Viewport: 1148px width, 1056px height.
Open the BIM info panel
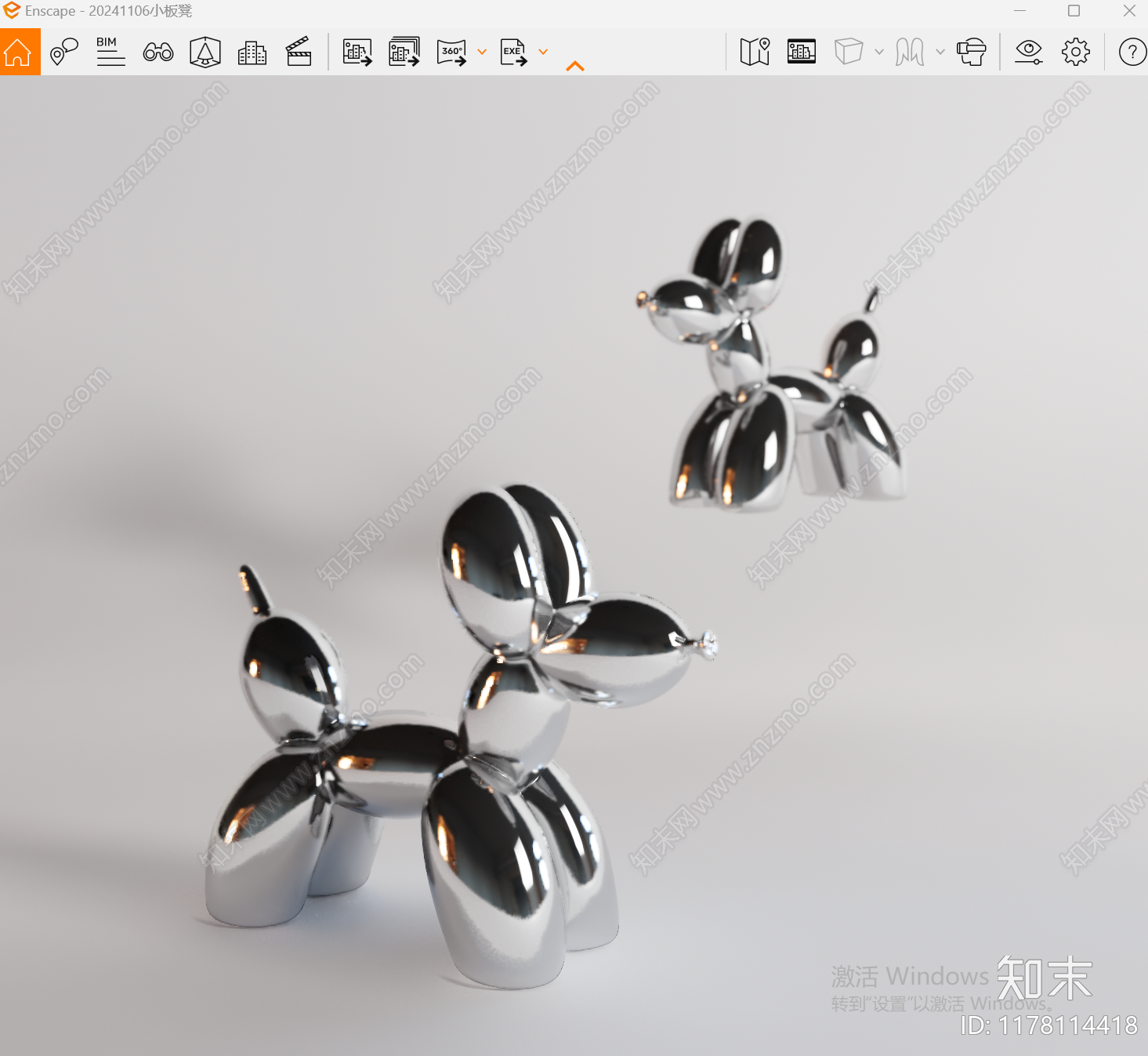111,53
